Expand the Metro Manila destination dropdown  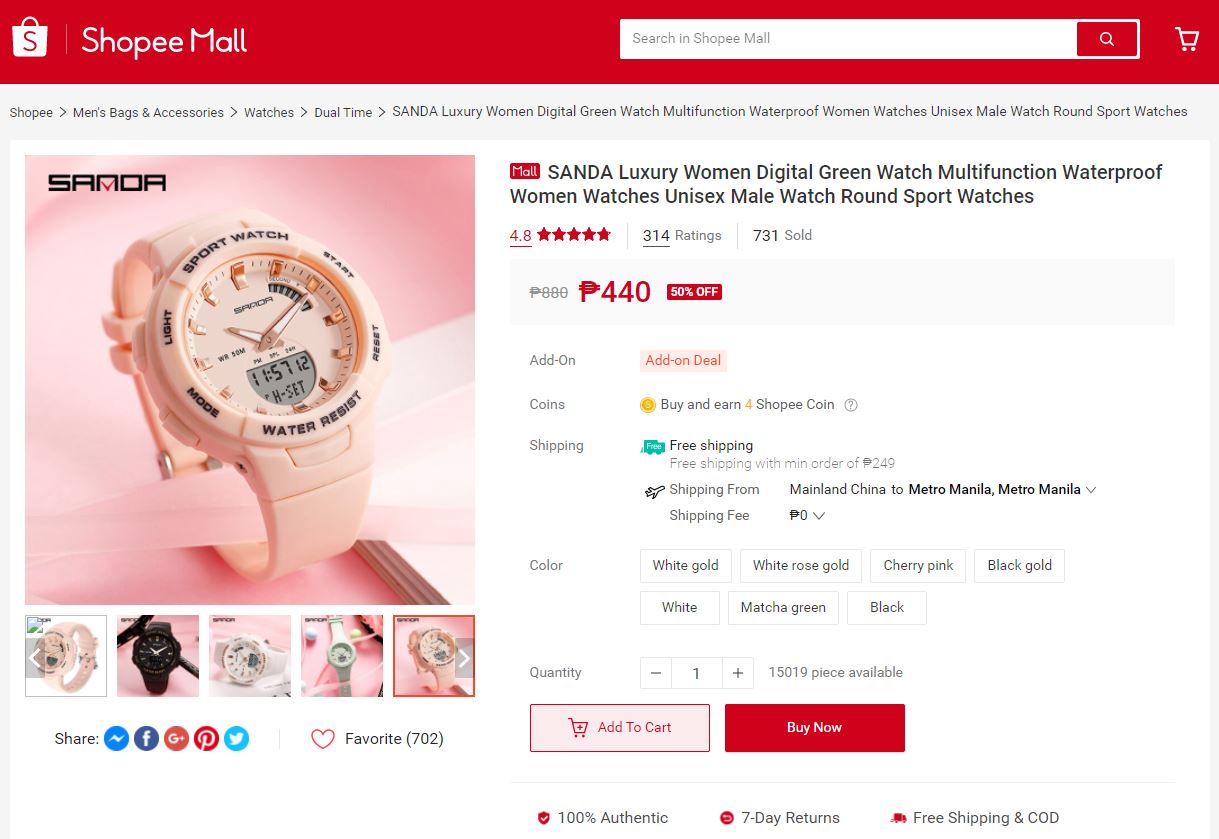pyautogui.click(x=1090, y=490)
